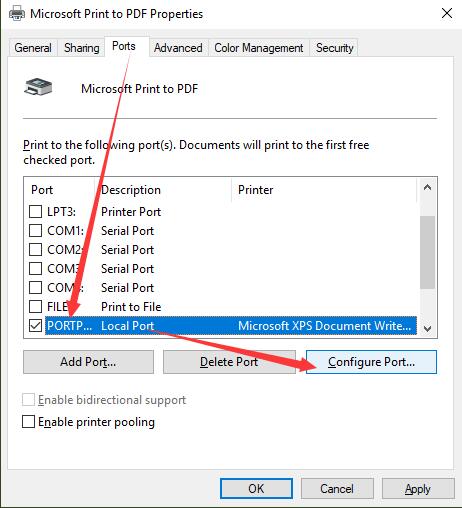Uncheck the PORTP... Local Port checkbox
Viewport: 462px width, 508px height.
point(35,325)
